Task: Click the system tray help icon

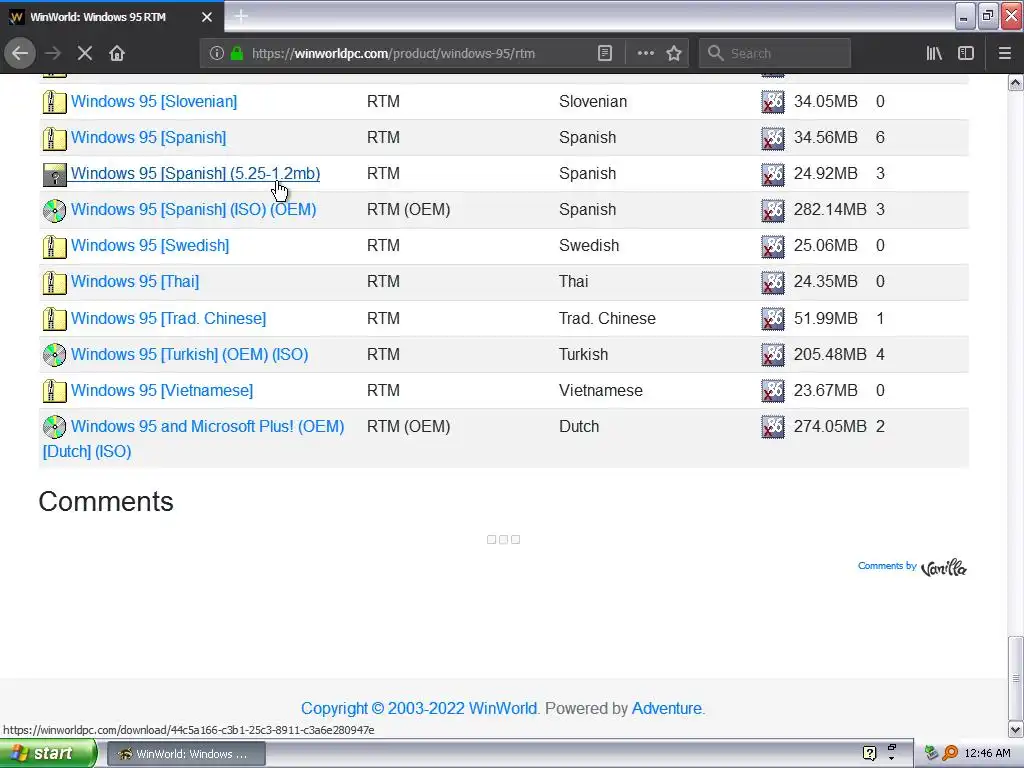Action: pyautogui.click(x=869, y=754)
